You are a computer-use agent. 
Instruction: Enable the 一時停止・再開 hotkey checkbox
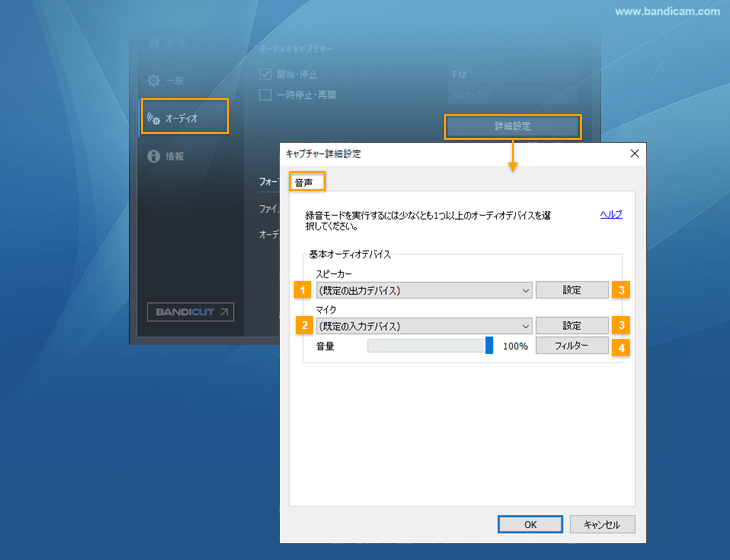tap(265, 95)
